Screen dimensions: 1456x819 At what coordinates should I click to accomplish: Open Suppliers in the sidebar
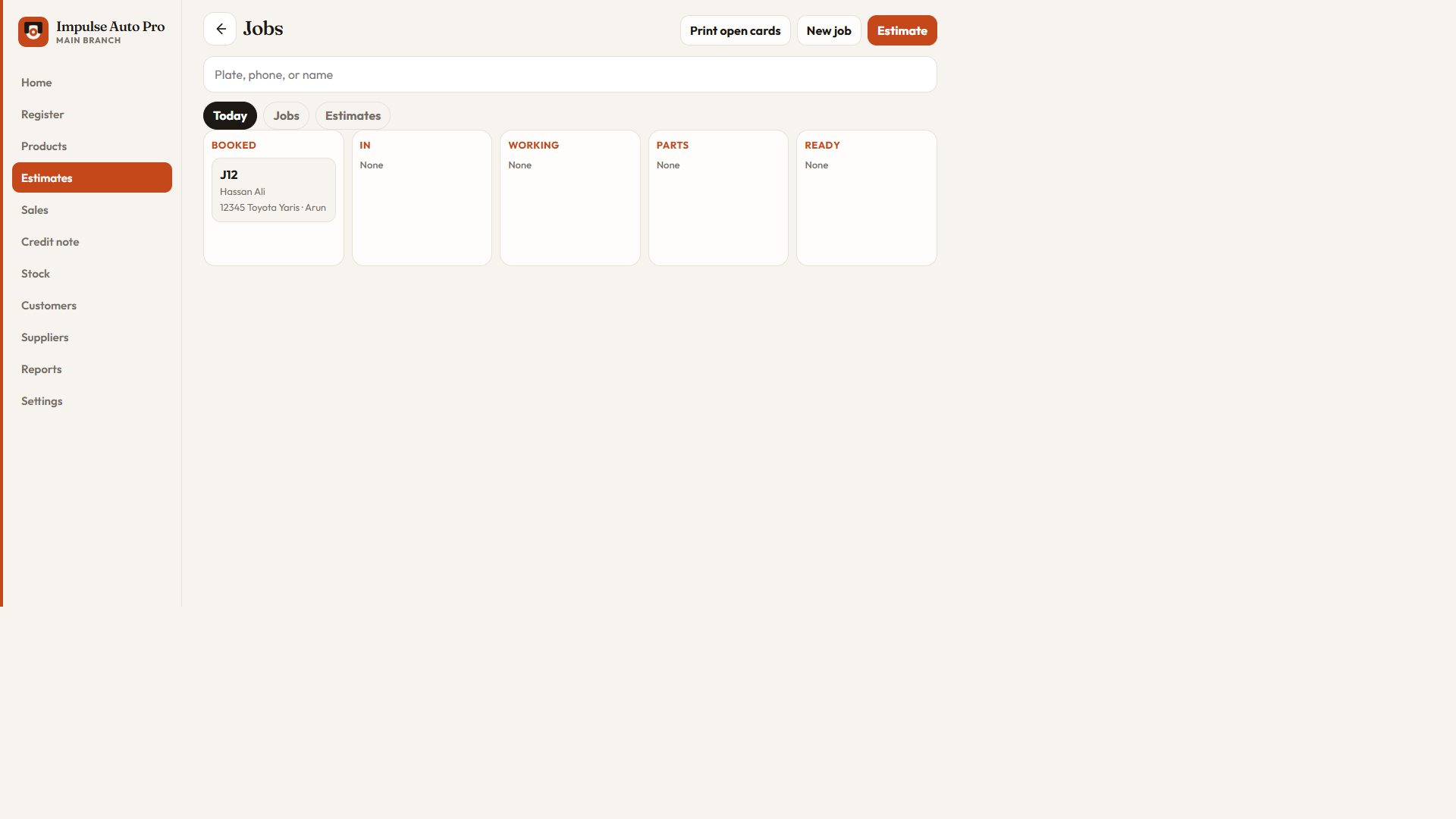click(92, 337)
